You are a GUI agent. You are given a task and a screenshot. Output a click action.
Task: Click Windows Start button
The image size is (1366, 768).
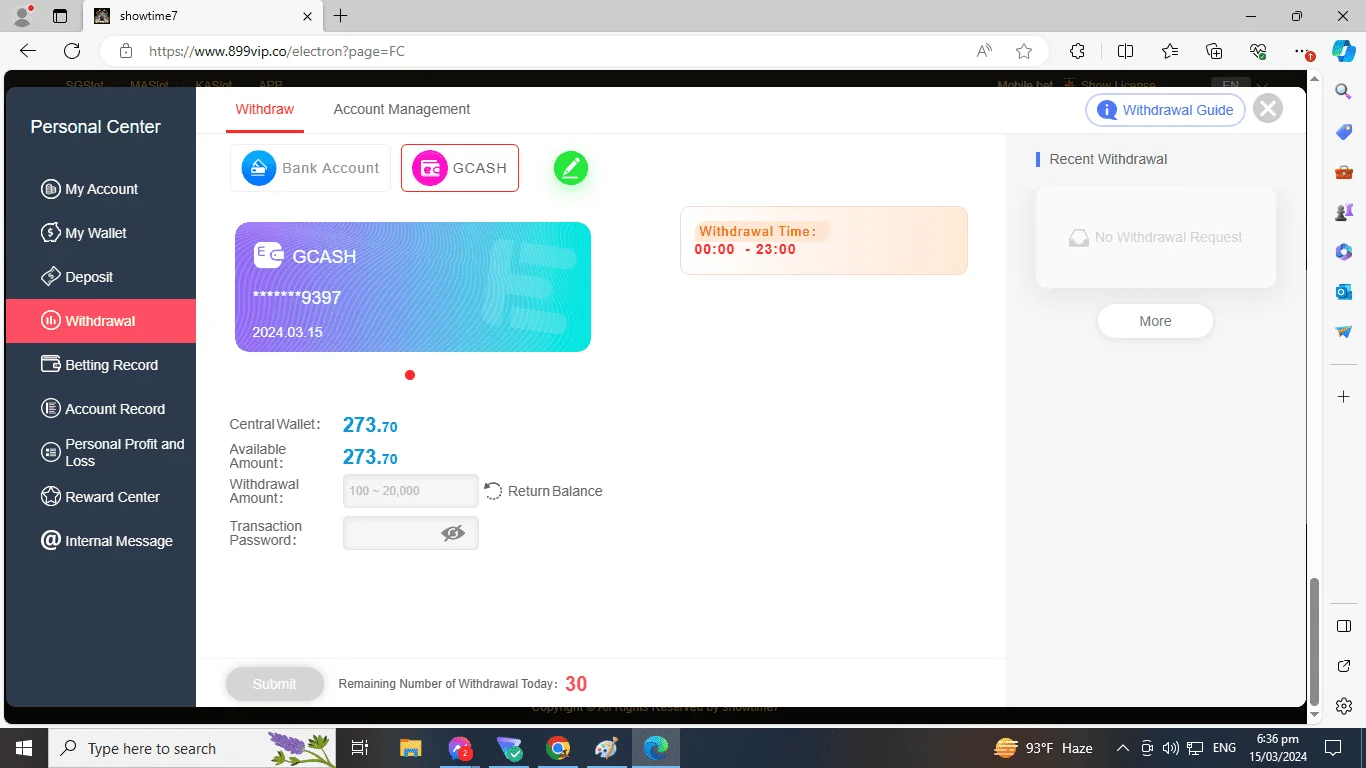click(x=24, y=748)
